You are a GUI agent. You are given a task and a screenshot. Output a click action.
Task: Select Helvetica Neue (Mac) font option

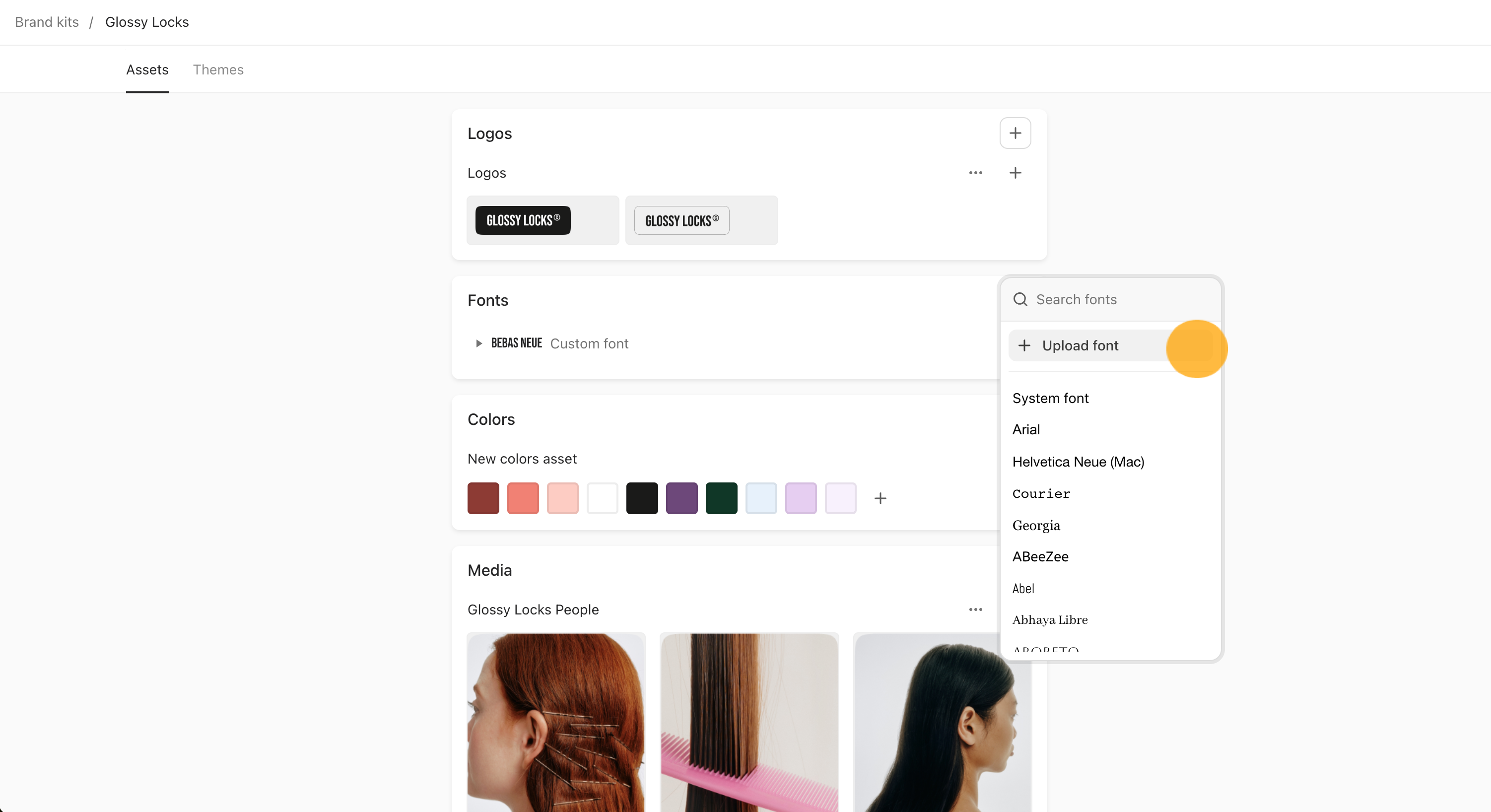[x=1078, y=462]
